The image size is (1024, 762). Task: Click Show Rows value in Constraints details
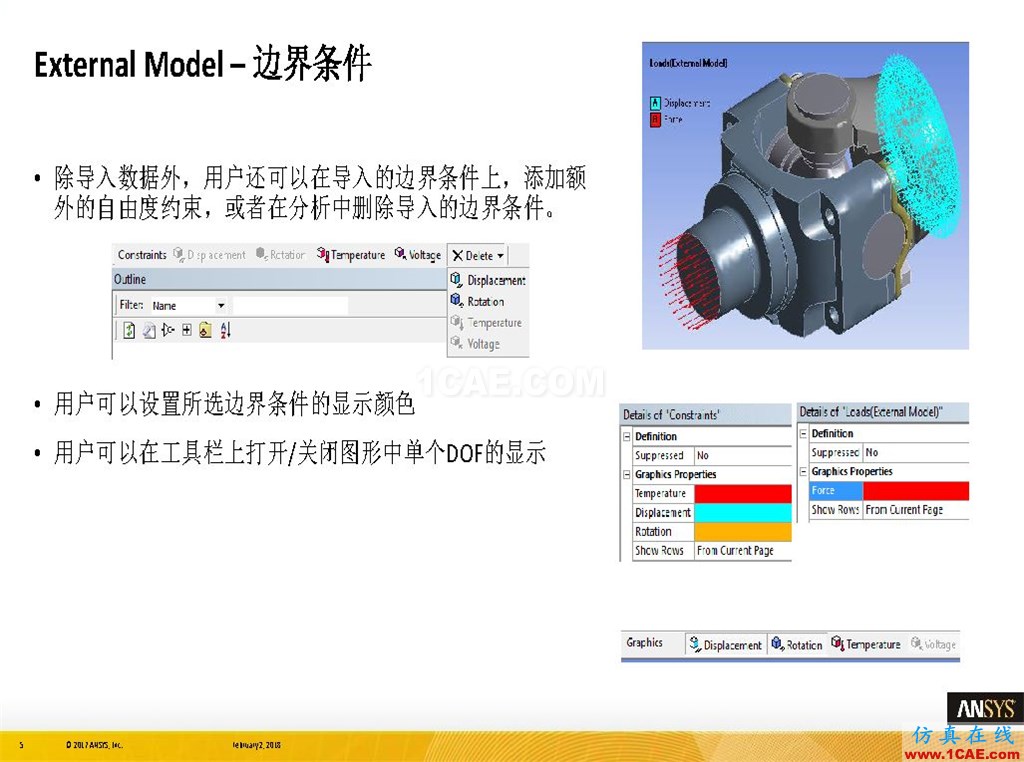click(743, 550)
